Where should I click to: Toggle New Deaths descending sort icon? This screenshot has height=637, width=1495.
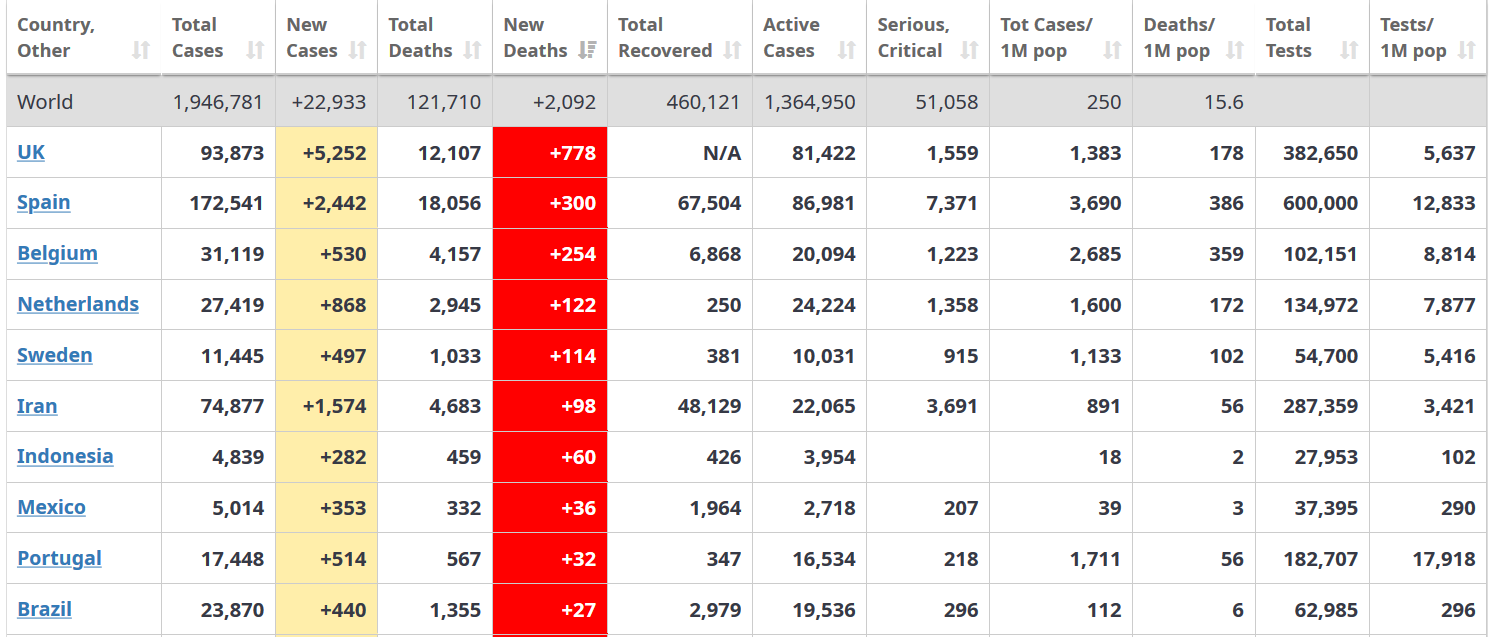(588, 51)
